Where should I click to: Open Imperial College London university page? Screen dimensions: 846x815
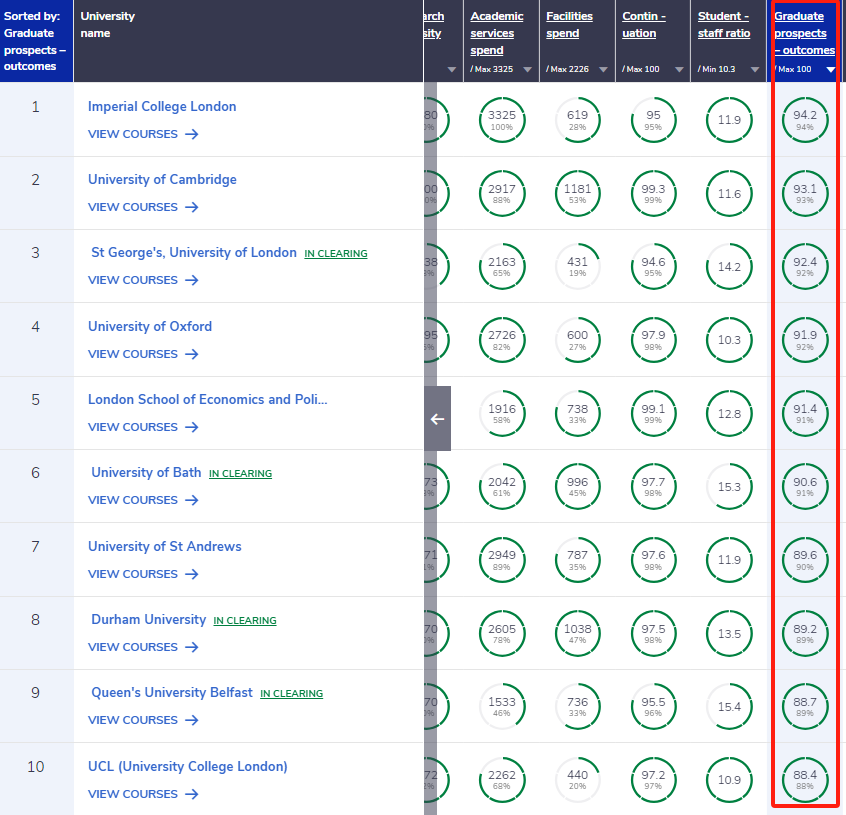point(162,106)
